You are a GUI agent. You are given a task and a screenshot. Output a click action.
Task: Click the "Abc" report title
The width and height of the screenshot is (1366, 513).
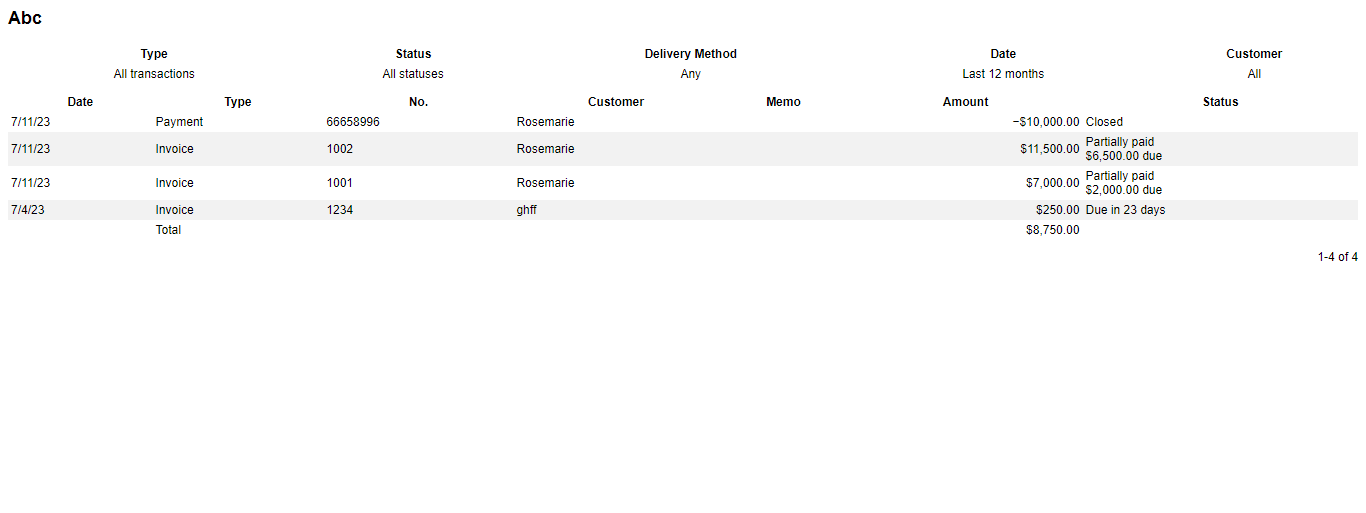point(25,18)
